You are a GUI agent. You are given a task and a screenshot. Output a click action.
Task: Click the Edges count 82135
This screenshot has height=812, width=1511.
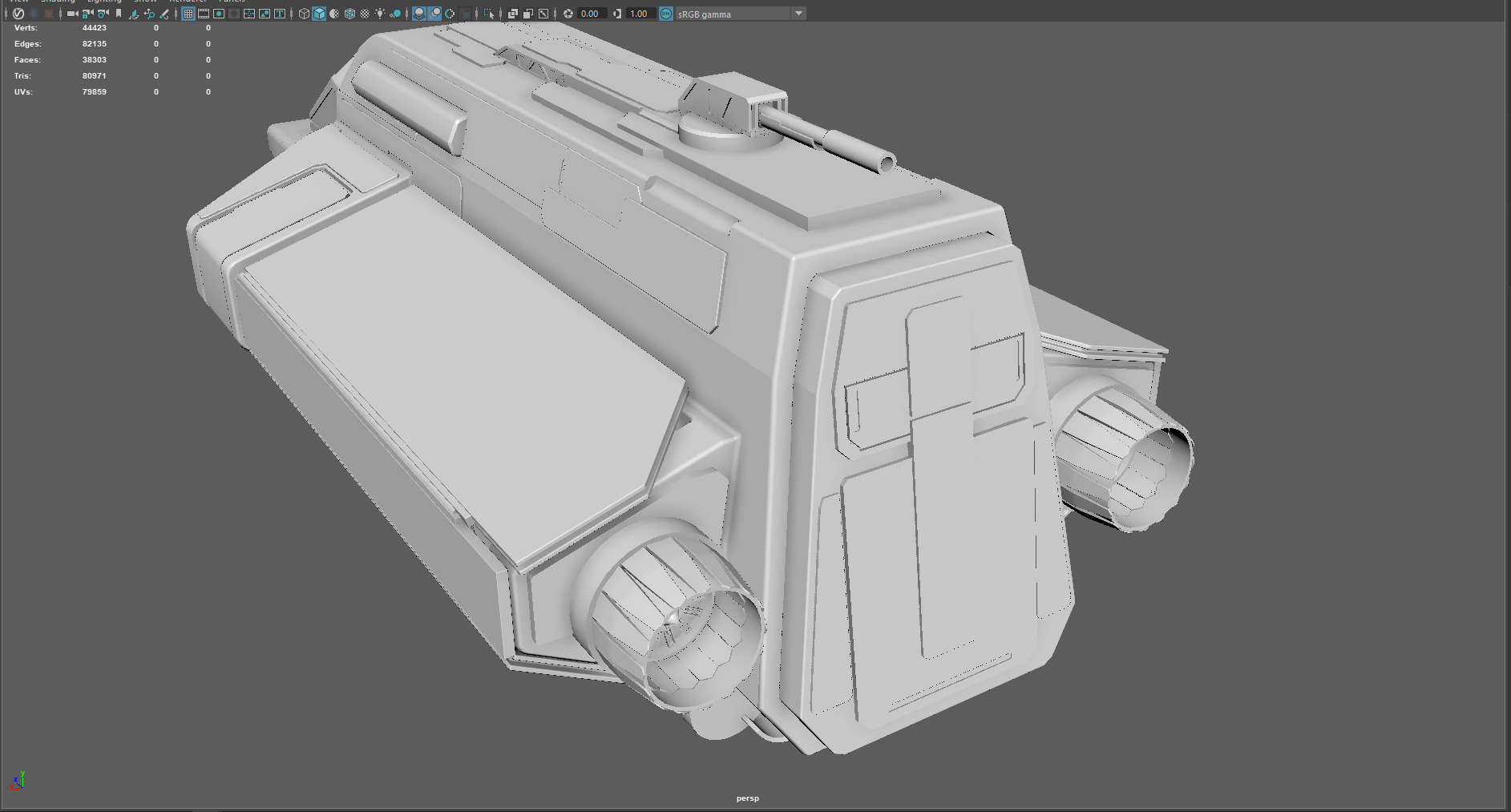coord(95,43)
